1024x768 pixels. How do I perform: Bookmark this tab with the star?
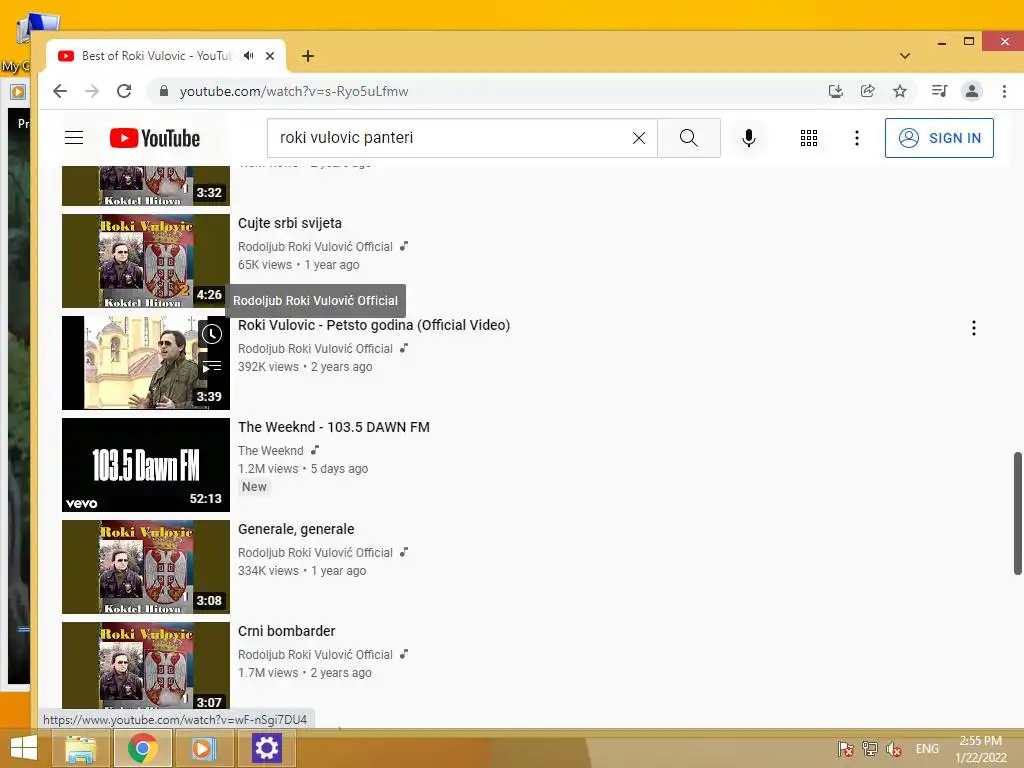(x=900, y=91)
